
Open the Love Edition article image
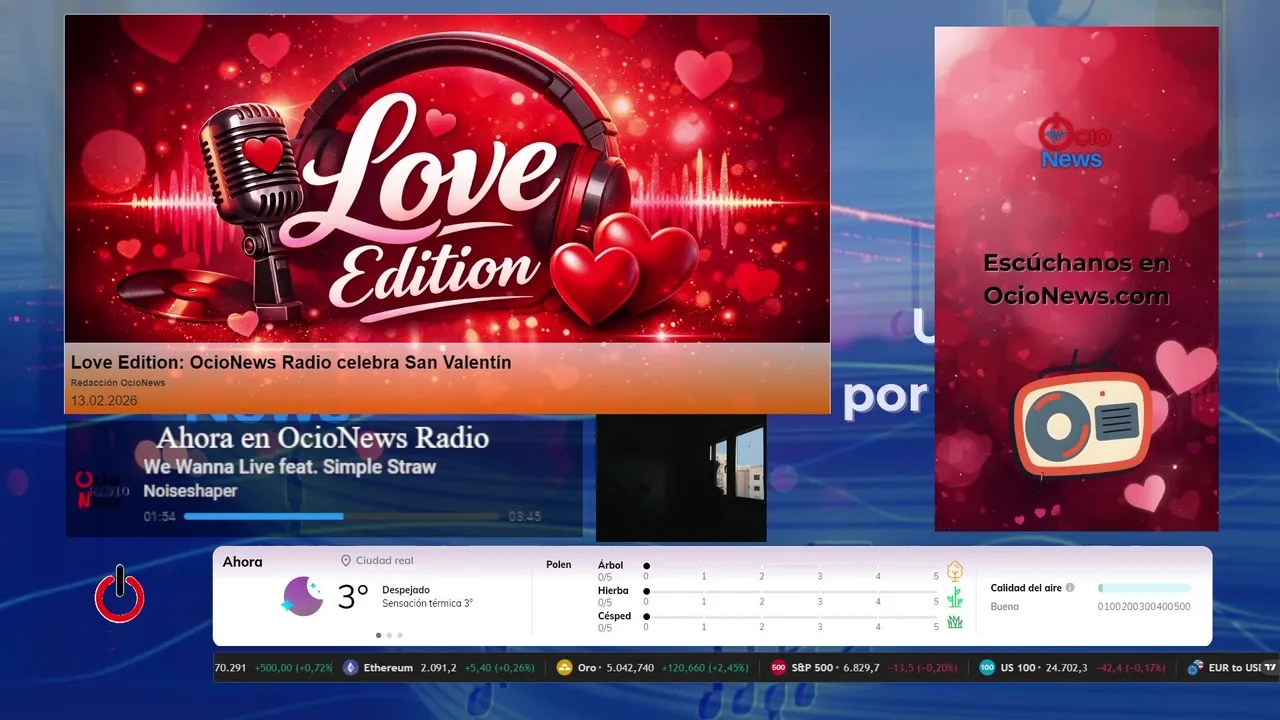(447, 179)
